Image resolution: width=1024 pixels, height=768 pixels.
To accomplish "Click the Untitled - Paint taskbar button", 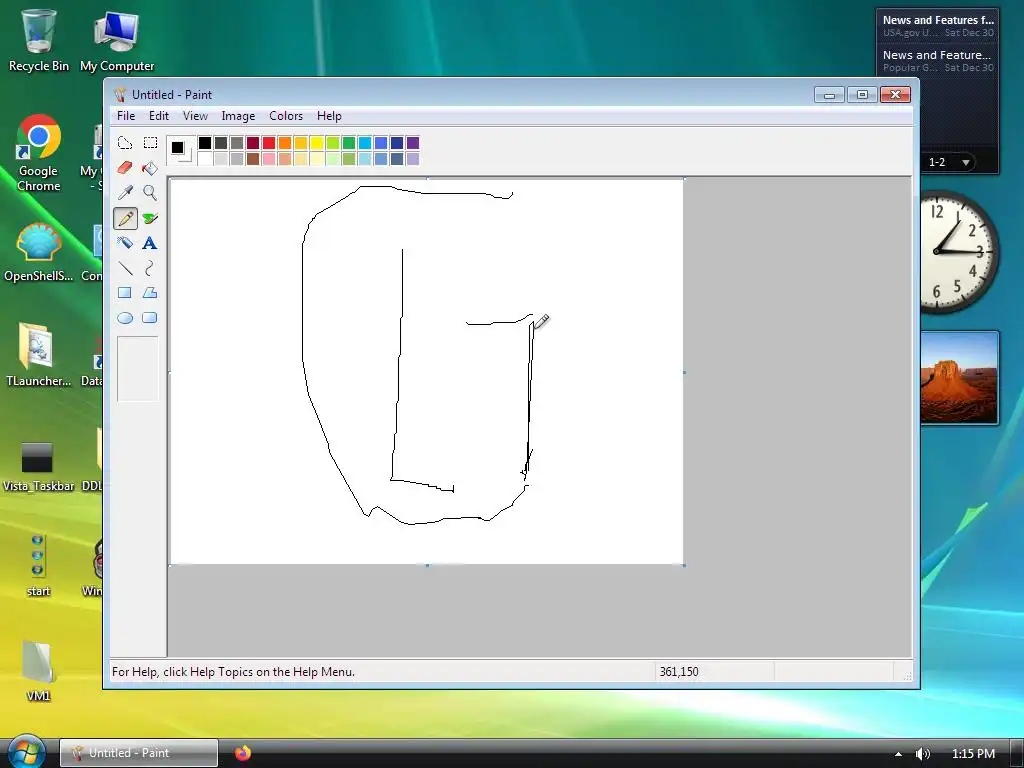I will [139, 753].
